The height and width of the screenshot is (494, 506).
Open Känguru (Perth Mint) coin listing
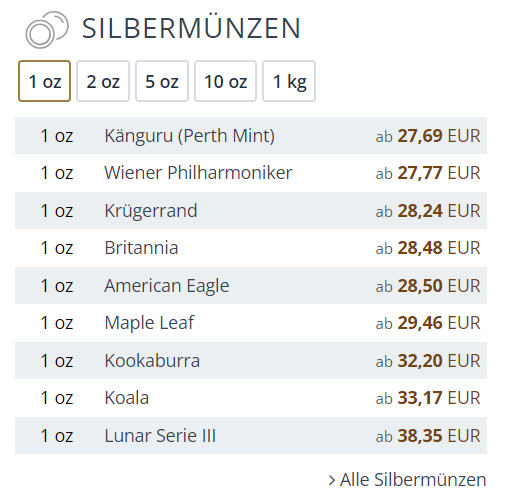click(x=251, y=136)
